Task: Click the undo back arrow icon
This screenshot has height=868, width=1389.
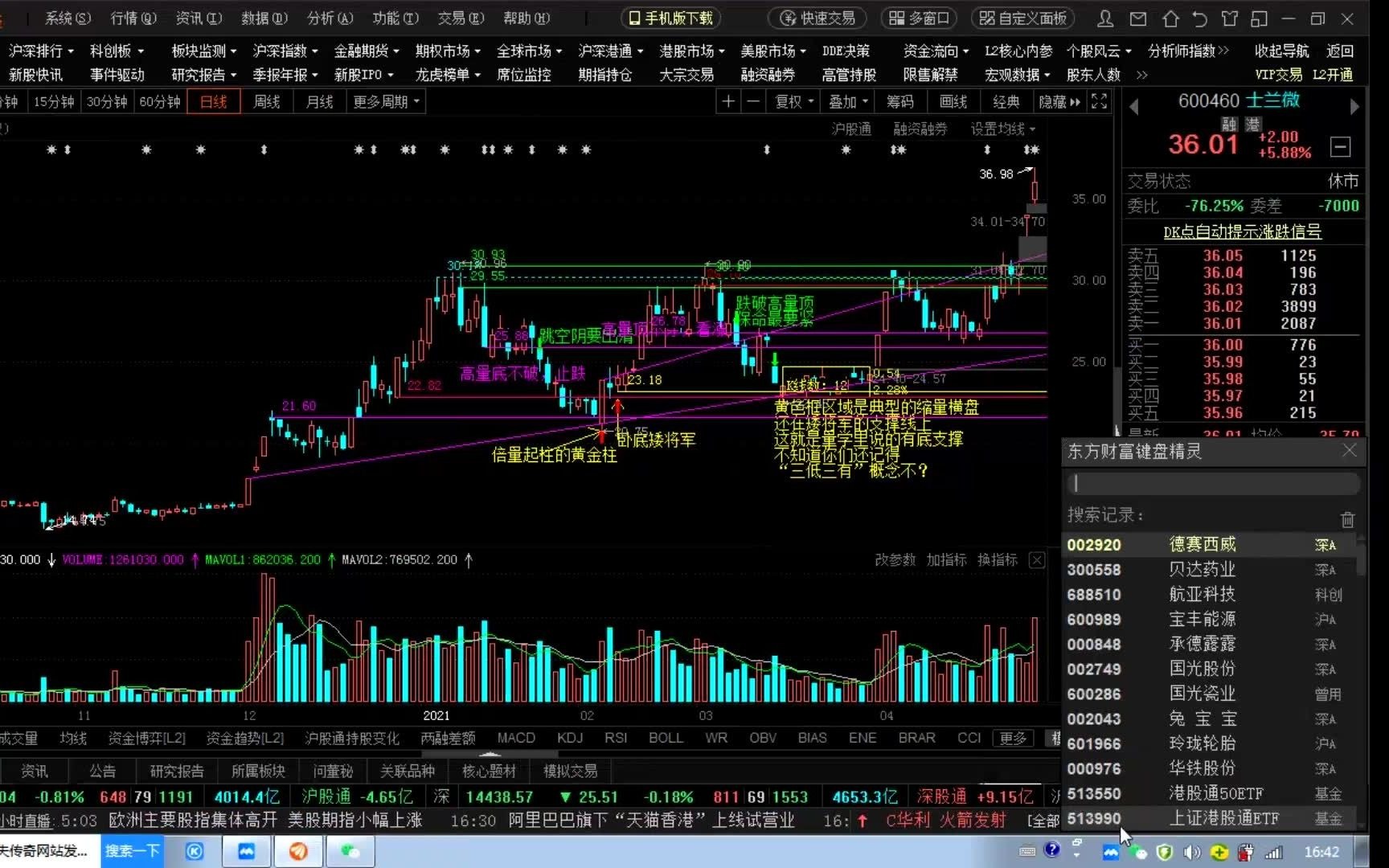Action: click(1199, 18)
